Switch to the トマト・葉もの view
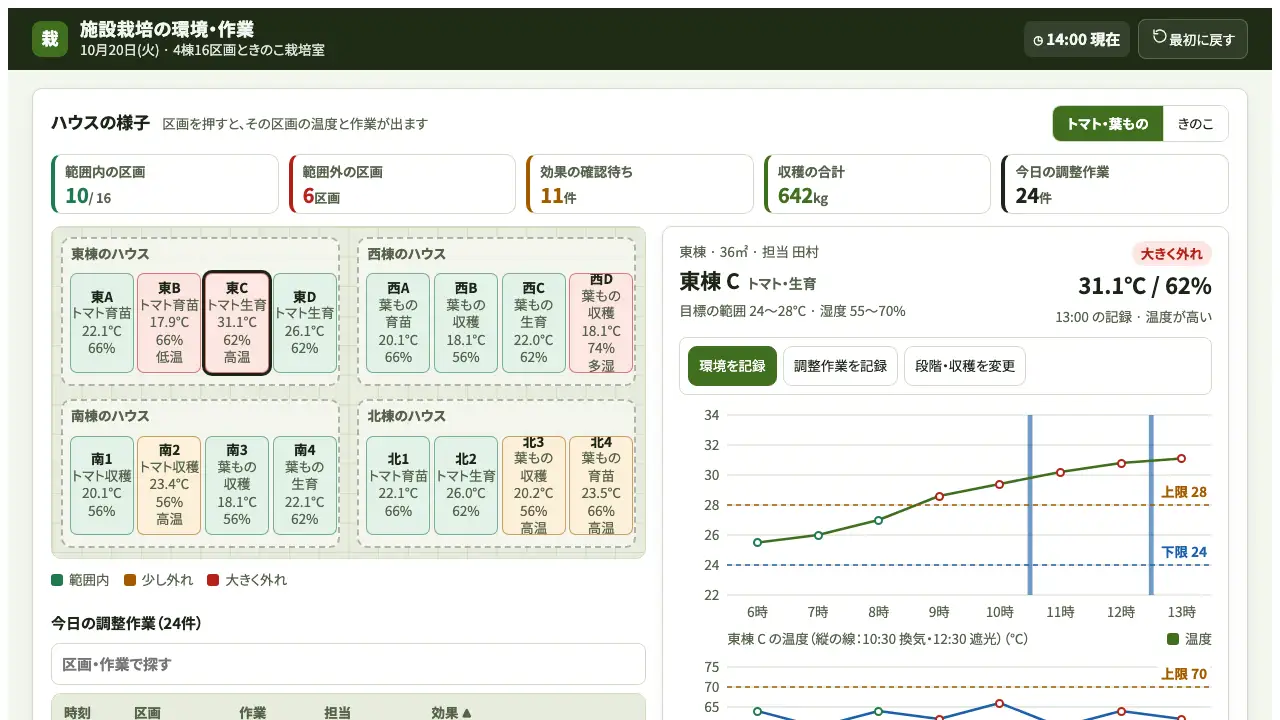This screenshot has height=720, width=1280. tap(1108, 124)
